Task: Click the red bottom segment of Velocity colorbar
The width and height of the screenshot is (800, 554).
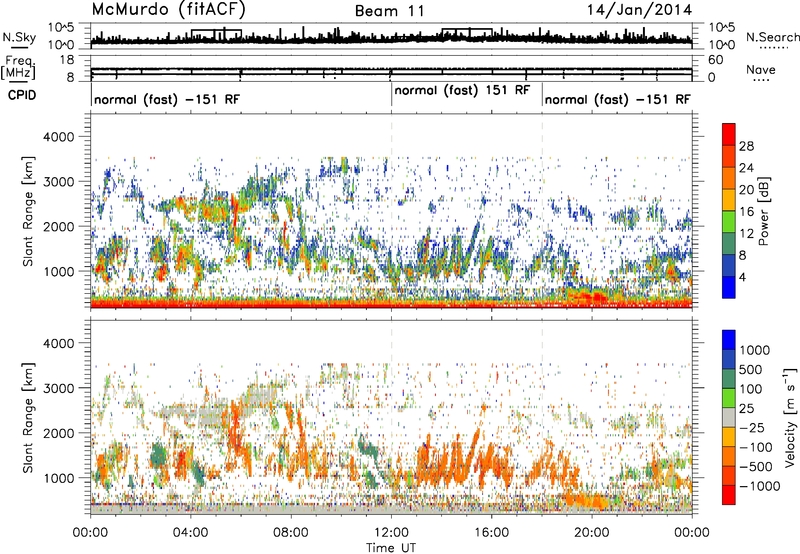Action: [729, 495]
